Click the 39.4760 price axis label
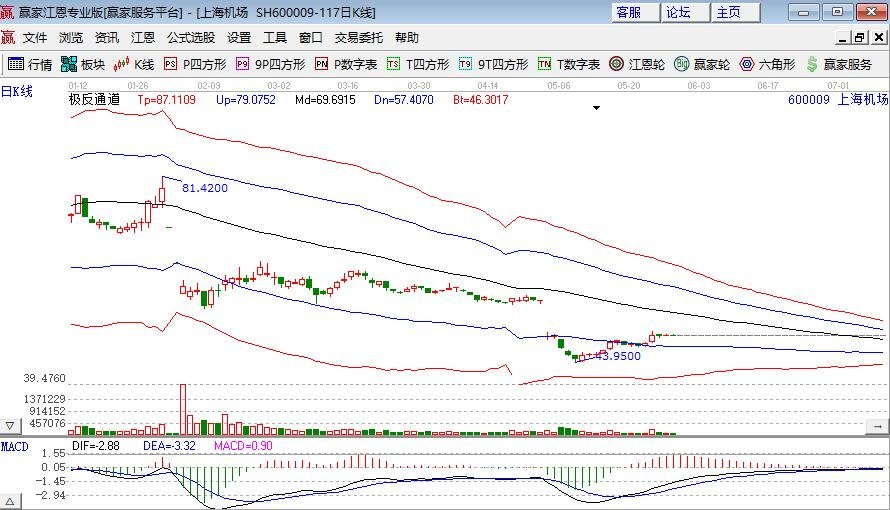The width and height of the screenshot is (890, 510). (44, 378)
